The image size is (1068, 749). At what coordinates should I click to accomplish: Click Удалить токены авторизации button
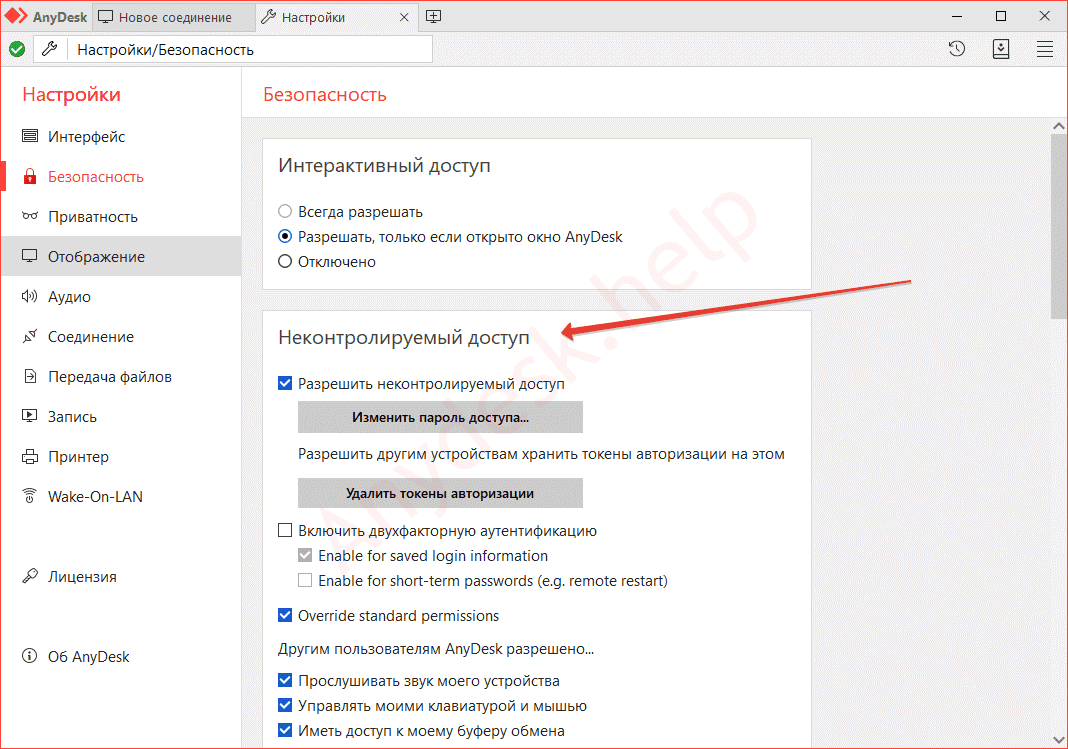click(x=440, y=493)
